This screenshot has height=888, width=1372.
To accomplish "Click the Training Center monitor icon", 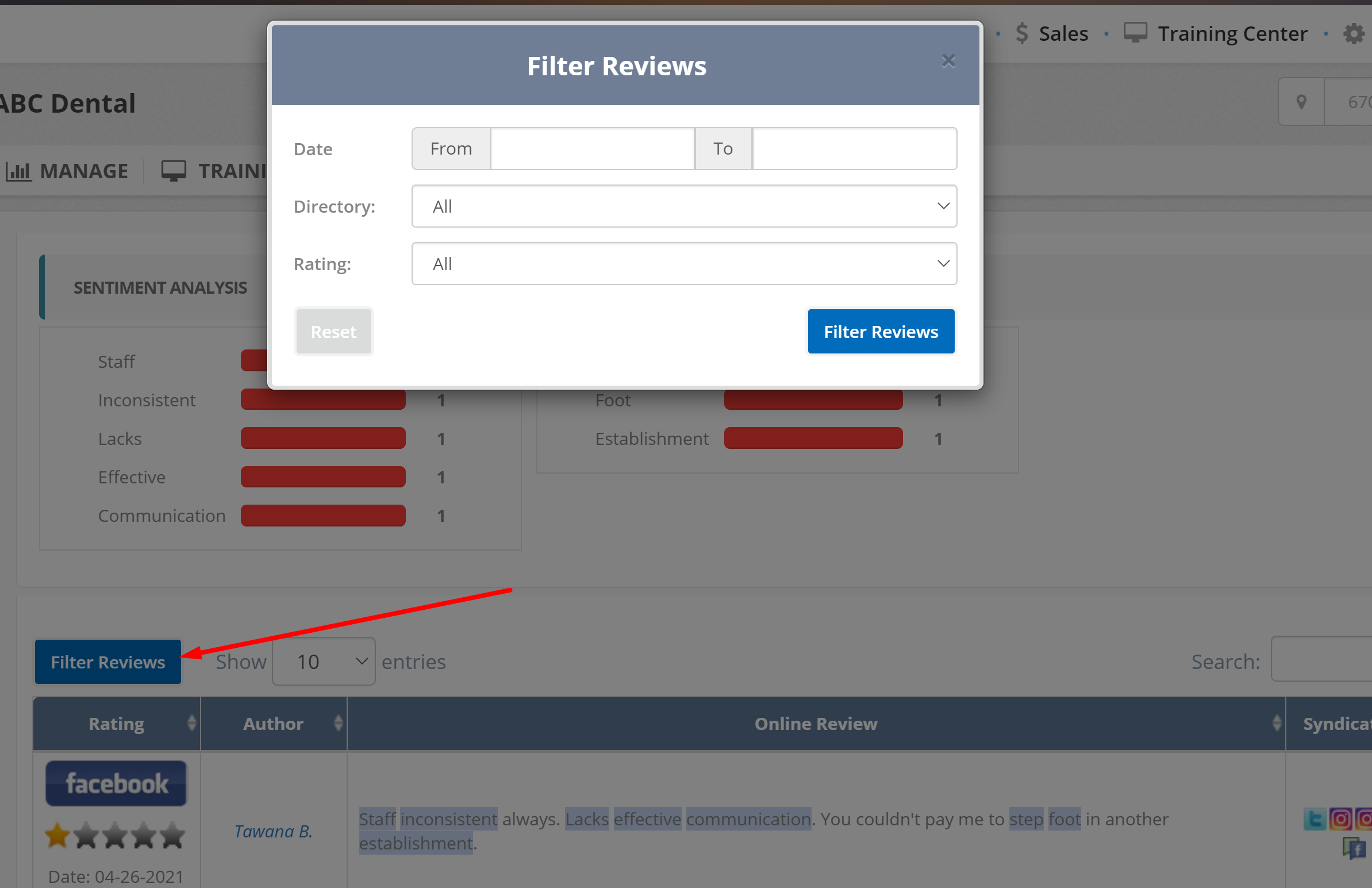I will (1135, 33).
